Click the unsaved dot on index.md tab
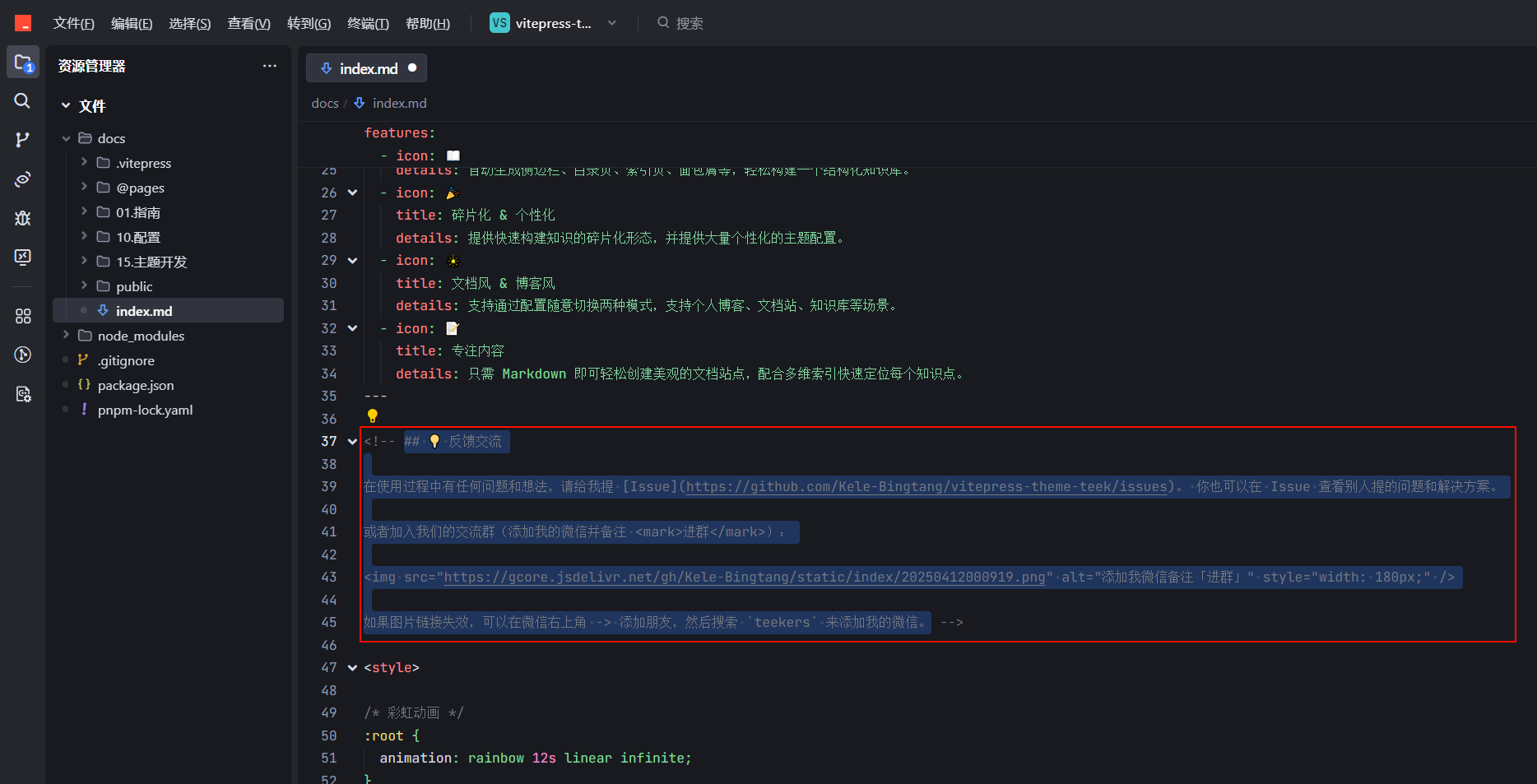The image size is (1537, 784). tap(412, 67)
